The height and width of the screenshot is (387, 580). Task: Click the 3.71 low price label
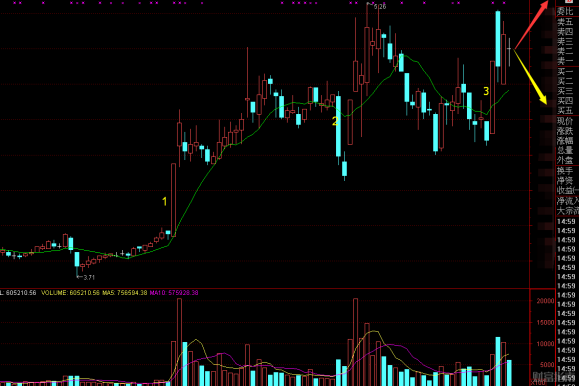tap(88, 277)
